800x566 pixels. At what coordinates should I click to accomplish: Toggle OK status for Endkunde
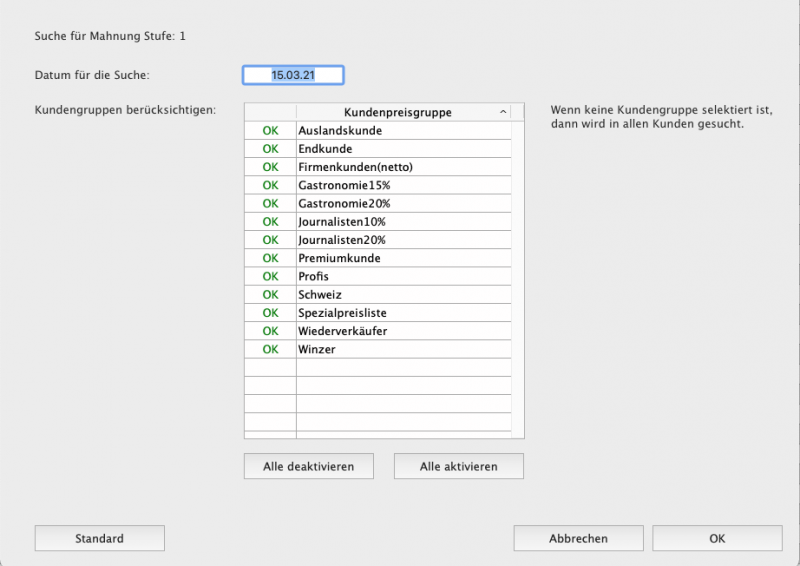pos(270,149)
